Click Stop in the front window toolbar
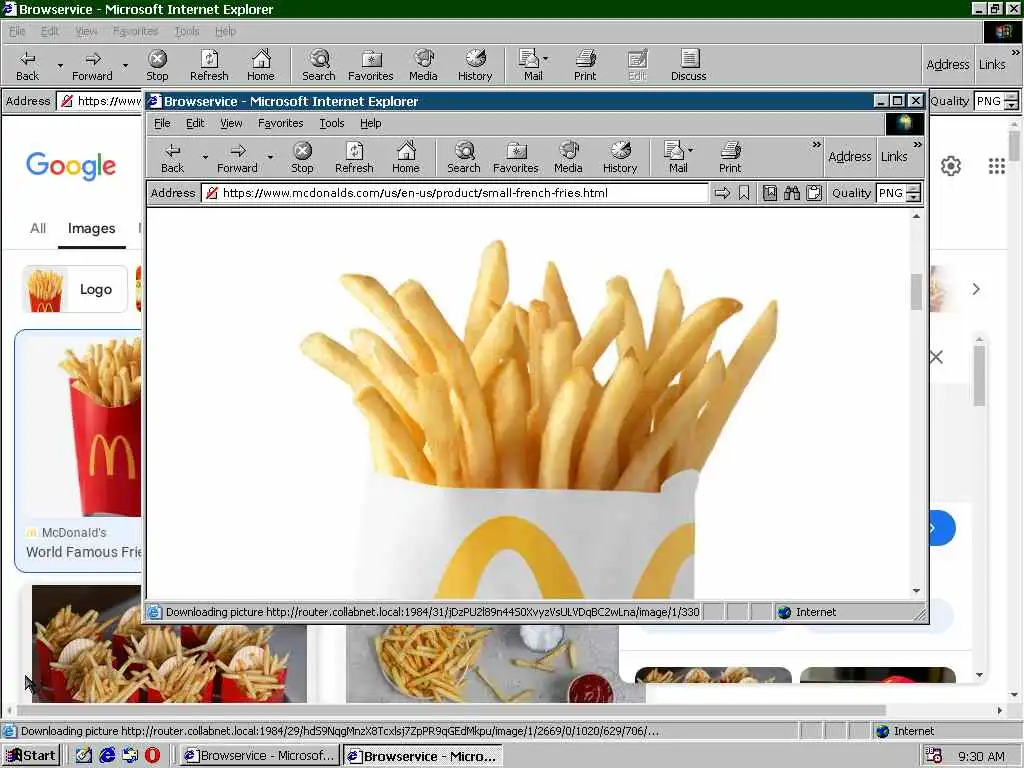This screenshot has width=1024, height=768. pos(302,158)
